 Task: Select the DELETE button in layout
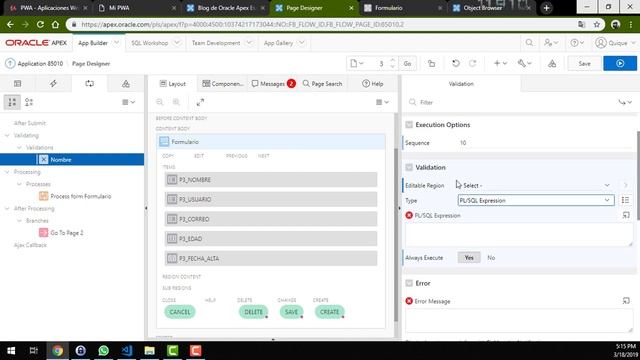(x=253, y=312)
